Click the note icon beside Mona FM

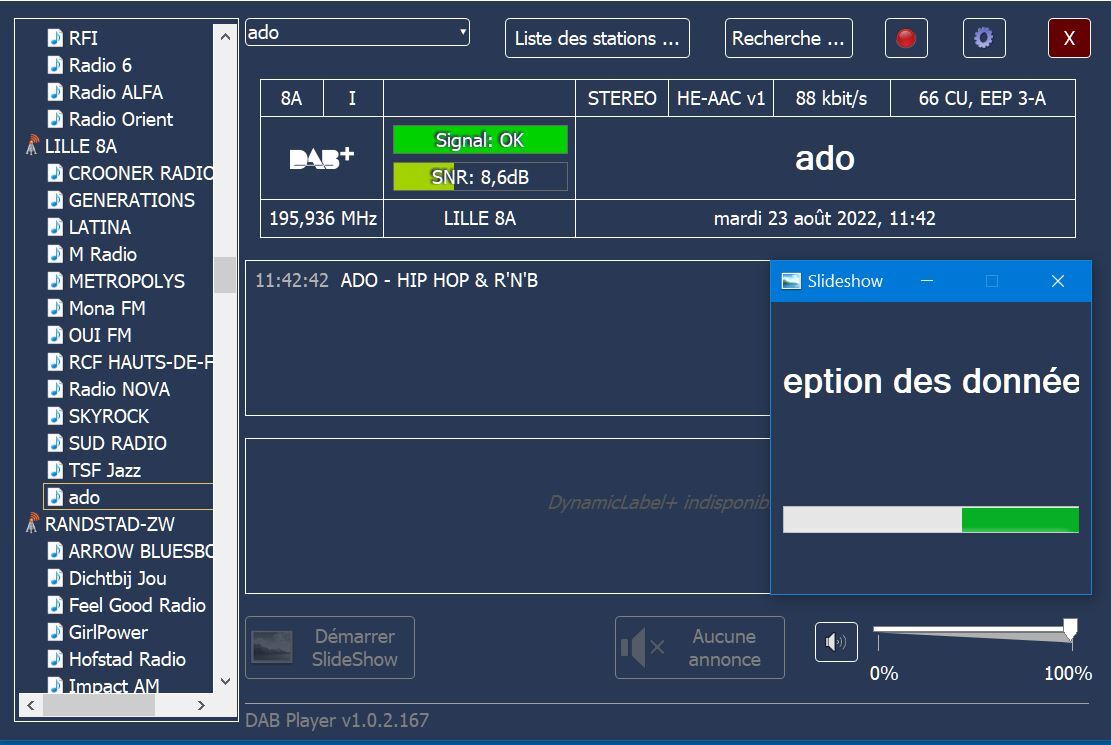(55, 308)
